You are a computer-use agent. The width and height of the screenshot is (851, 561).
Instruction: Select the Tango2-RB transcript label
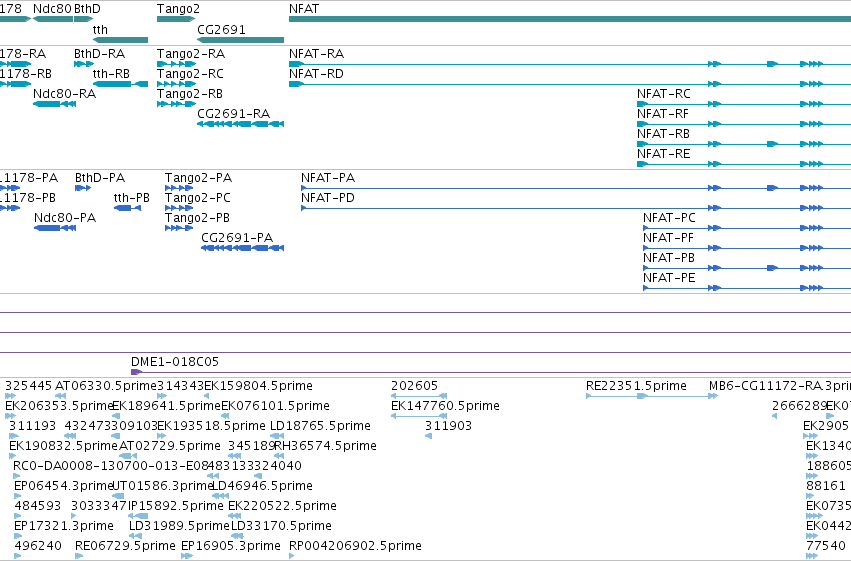[189, 94]
